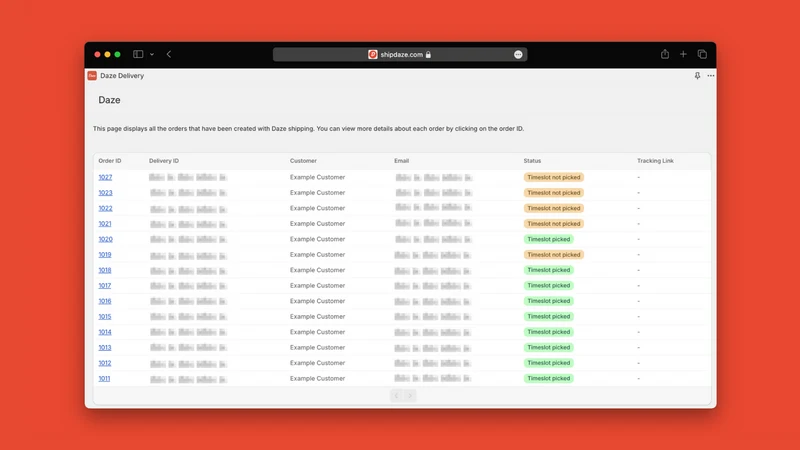This screenshot has width=800, height=450.
Task: Pin the app using the pin icon
Action: coord(697,76)
